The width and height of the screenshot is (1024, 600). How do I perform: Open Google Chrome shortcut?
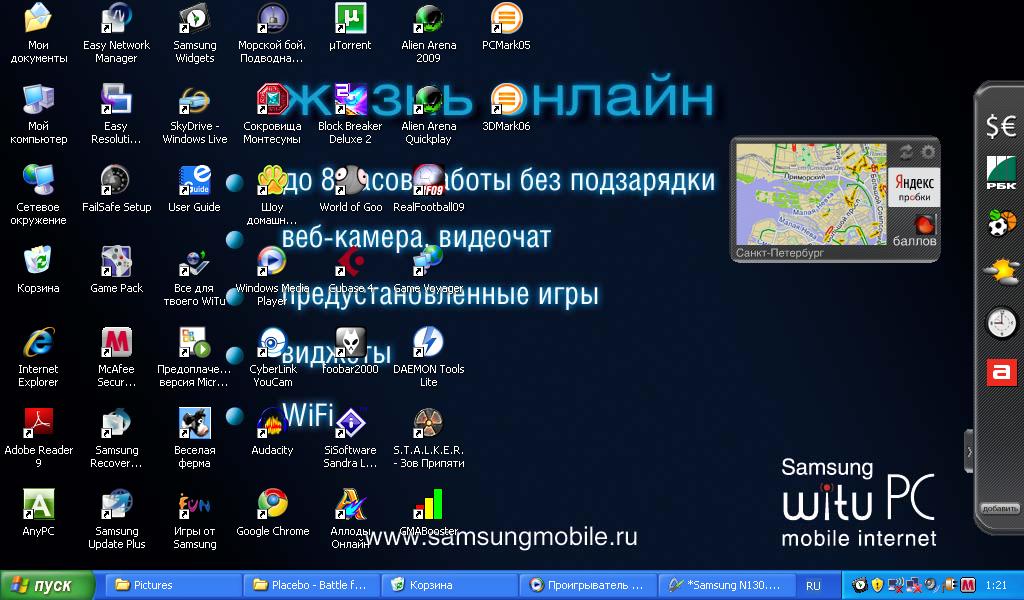tap(272, 504)
